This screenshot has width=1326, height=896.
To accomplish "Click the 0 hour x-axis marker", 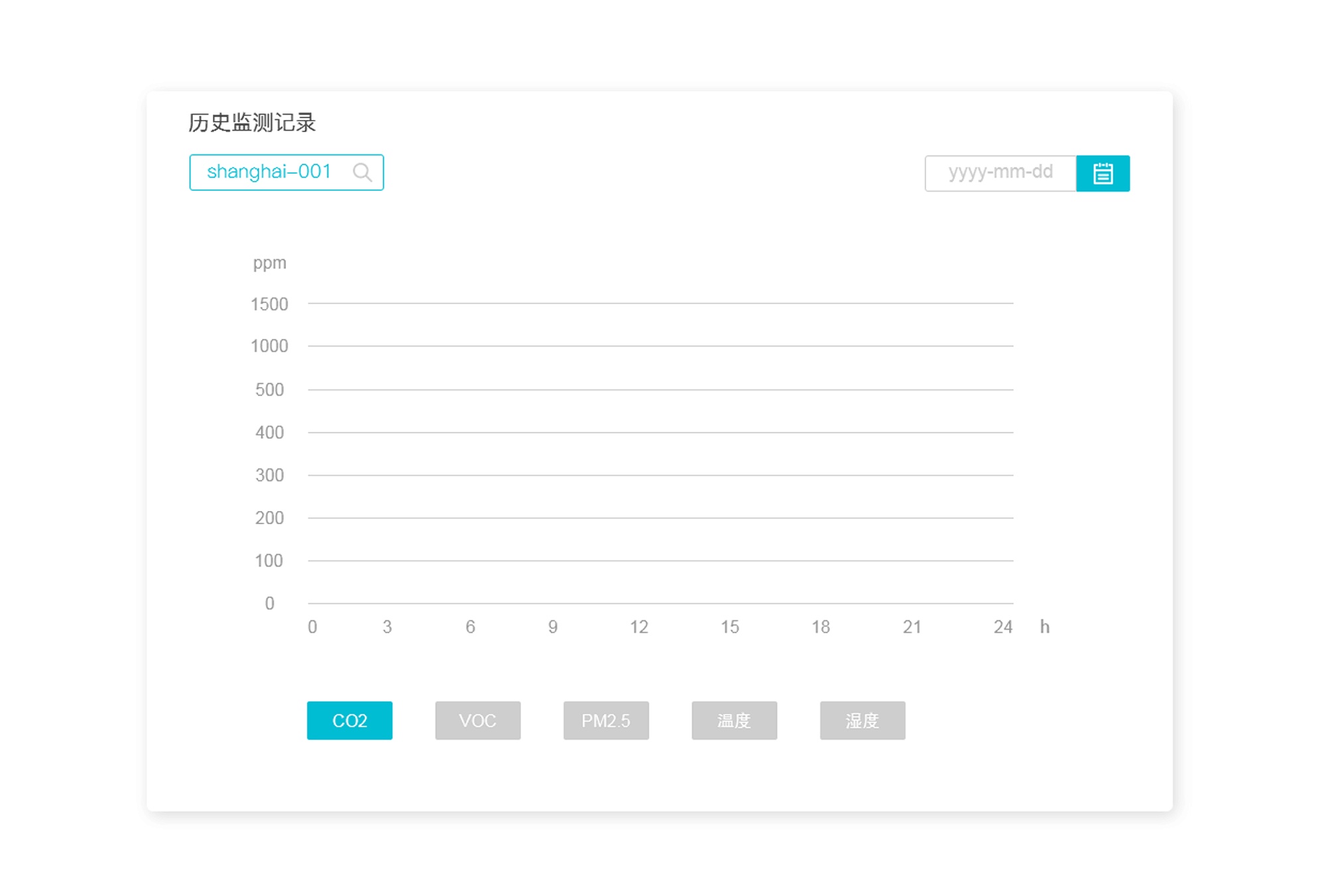I will coord(312,627).
